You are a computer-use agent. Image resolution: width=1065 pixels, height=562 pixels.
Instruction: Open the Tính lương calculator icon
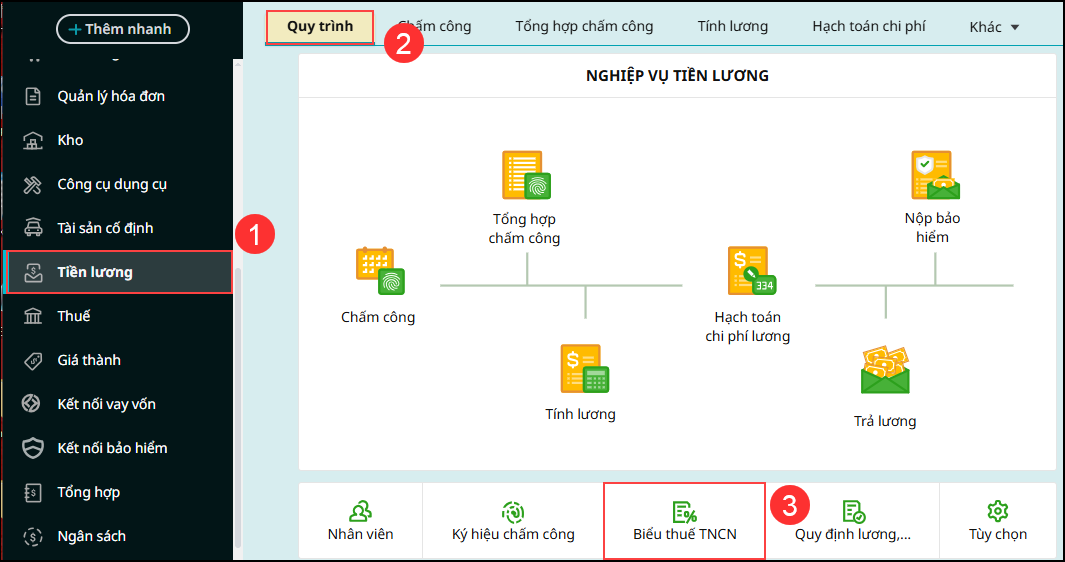pyautogui.click(x=585, y=369)
